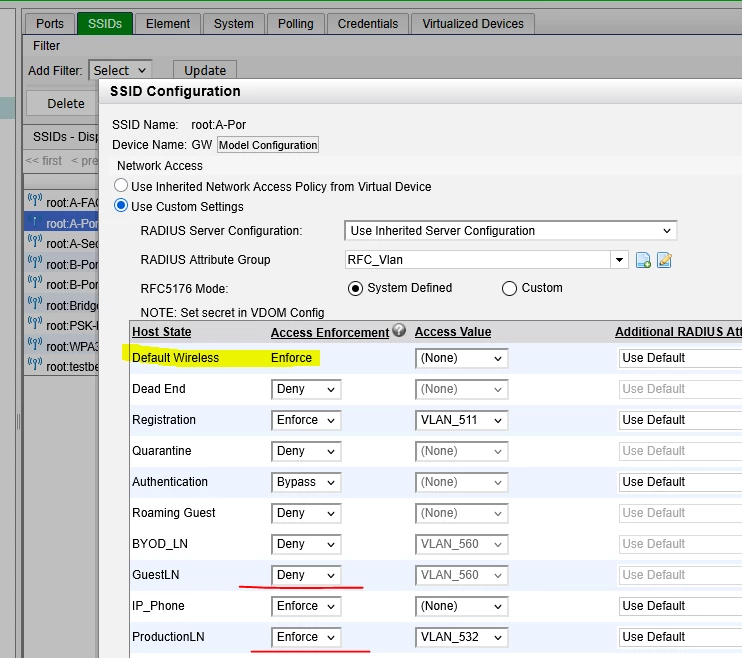
Task: Set RFC5176 Mode to Custom
Action: coord(509,288)
